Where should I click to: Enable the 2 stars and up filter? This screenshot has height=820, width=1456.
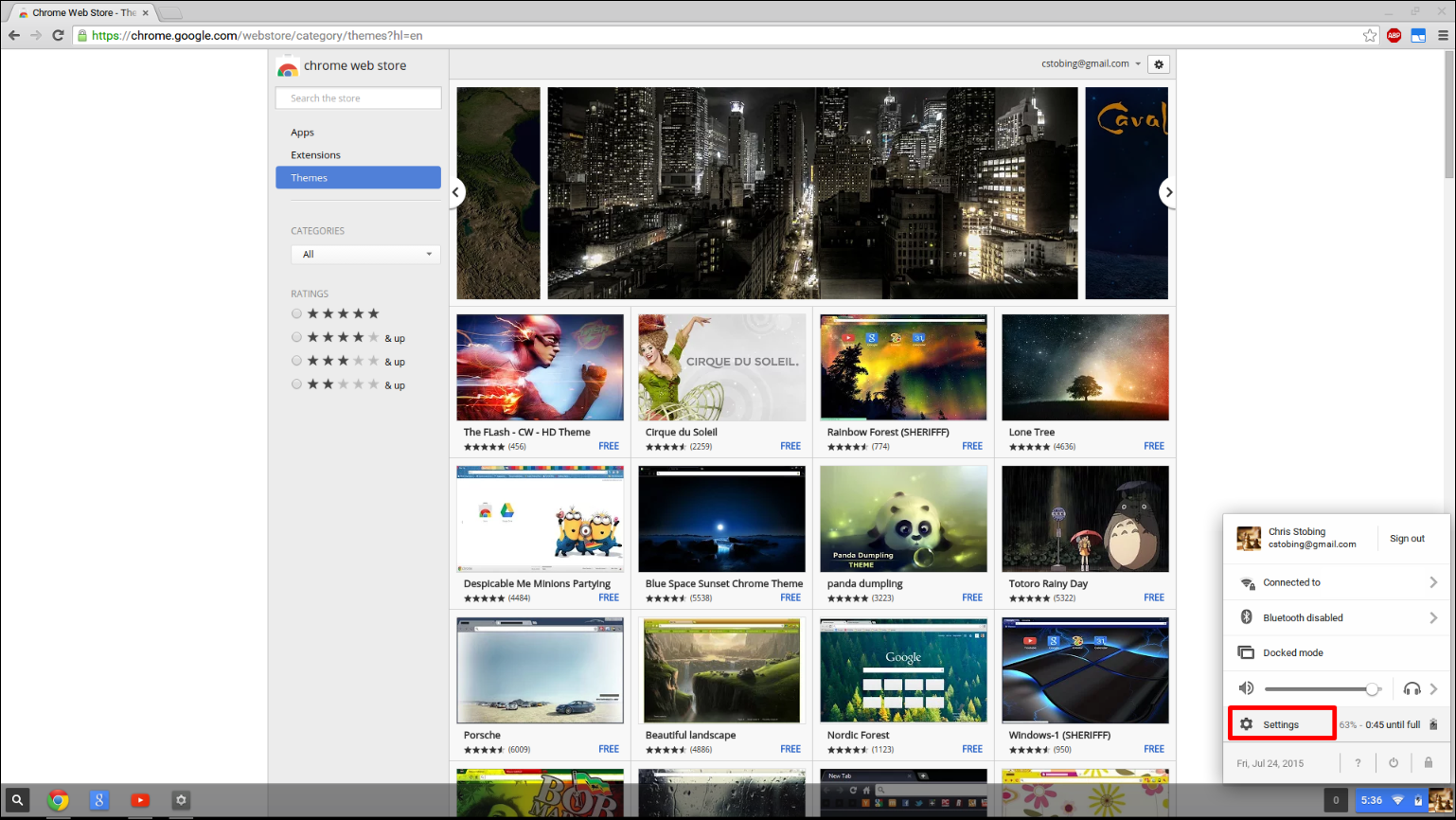click(296, 384)
